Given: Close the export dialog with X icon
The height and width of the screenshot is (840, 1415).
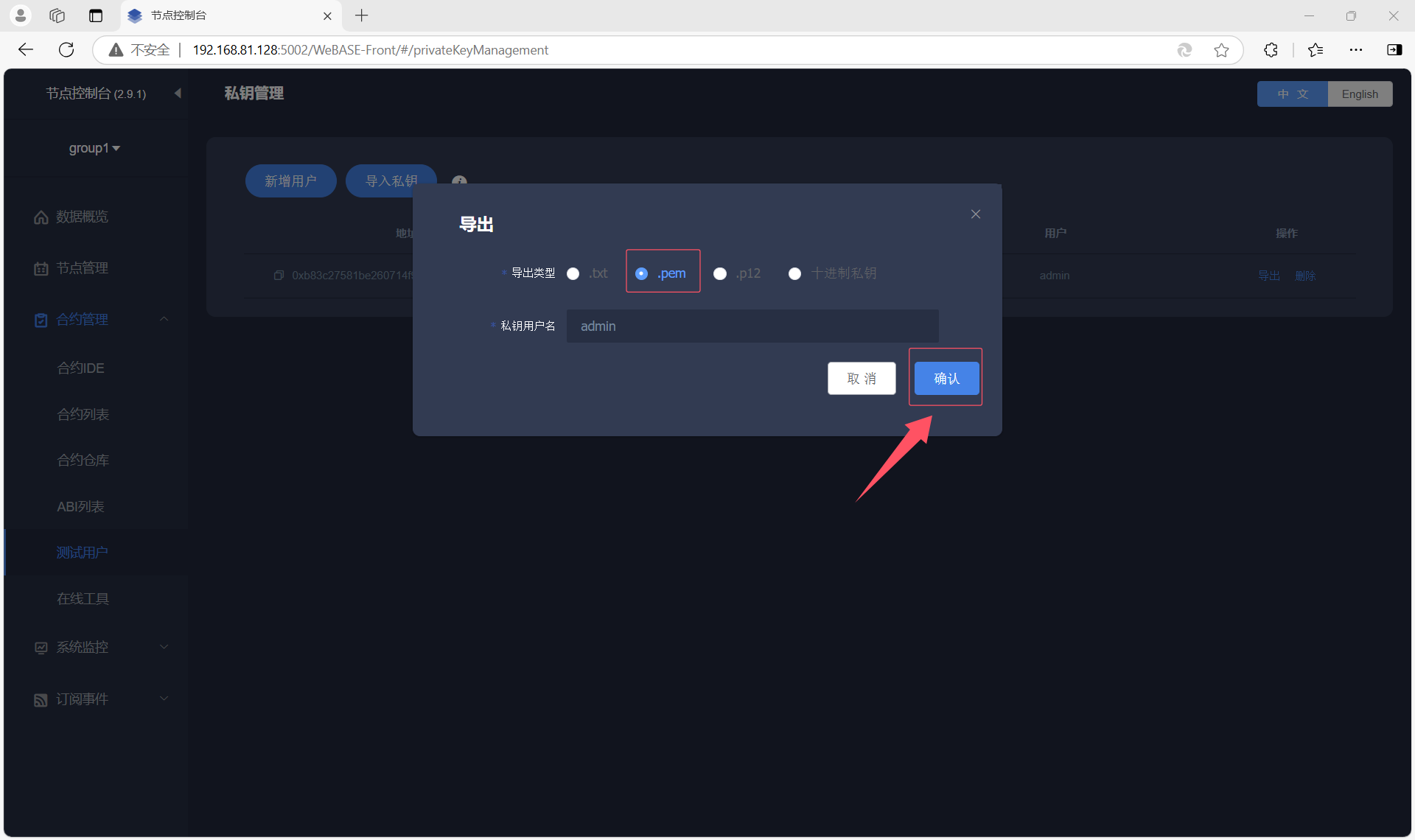Looking at the screenshot, I should 975,214.
